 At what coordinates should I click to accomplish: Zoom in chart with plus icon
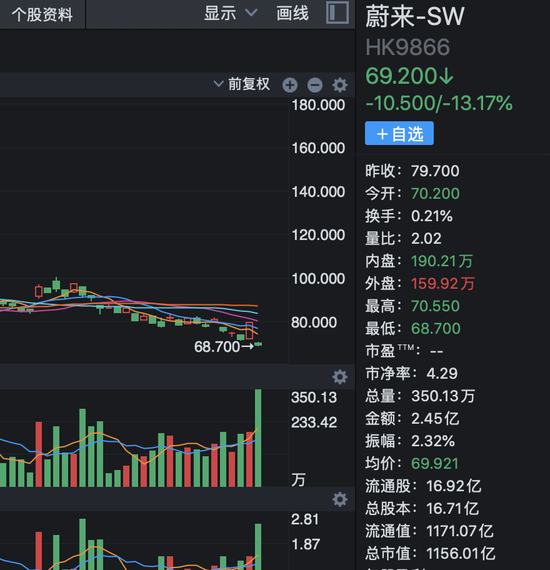point(290,85)
